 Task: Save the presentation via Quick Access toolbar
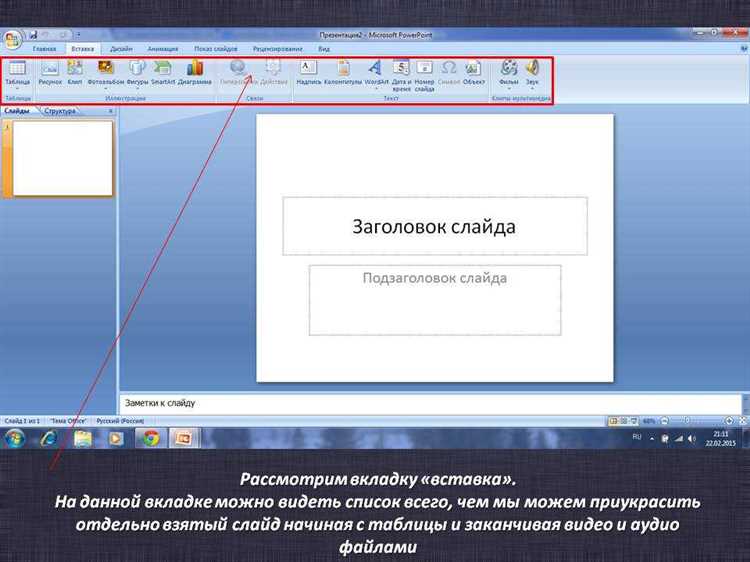point(33,35)
